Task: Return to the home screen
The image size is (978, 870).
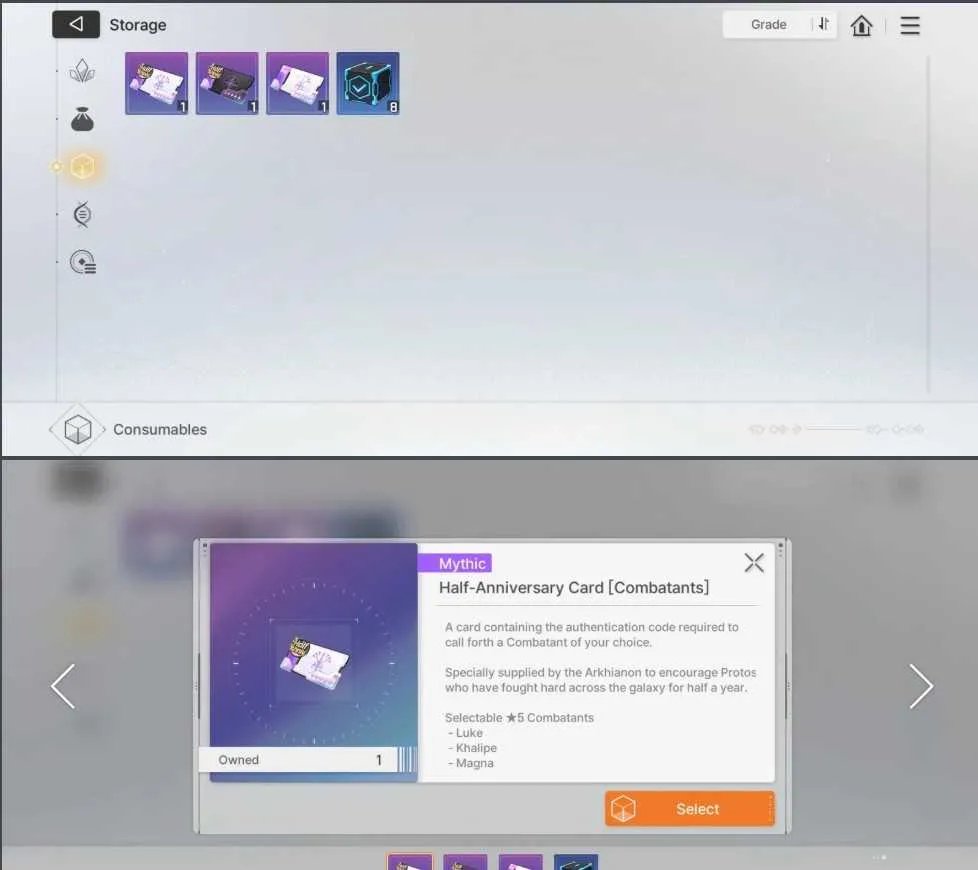Action: coord(861,25)
